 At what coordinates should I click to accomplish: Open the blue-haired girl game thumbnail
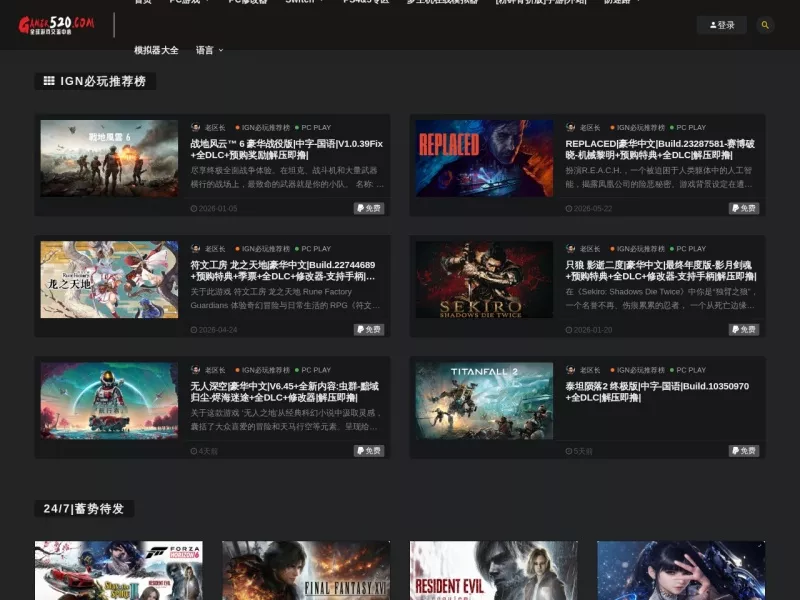point(681,570)
